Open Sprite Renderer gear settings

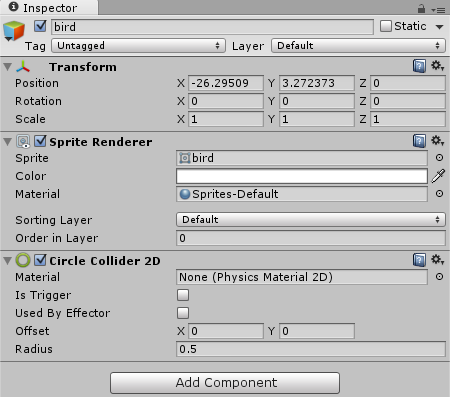(438, 141)
